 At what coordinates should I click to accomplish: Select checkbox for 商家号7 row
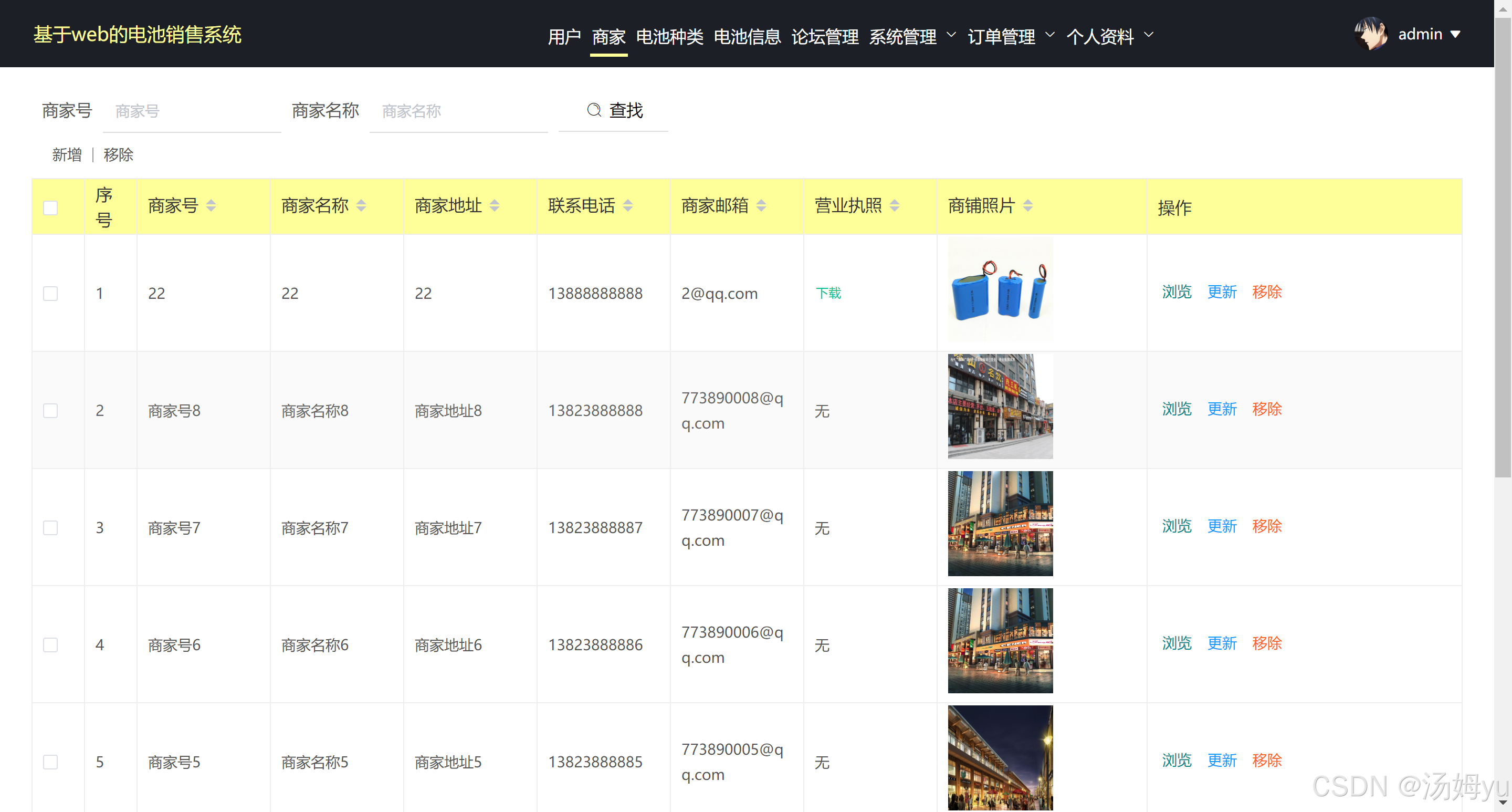(x=50, y=527)
